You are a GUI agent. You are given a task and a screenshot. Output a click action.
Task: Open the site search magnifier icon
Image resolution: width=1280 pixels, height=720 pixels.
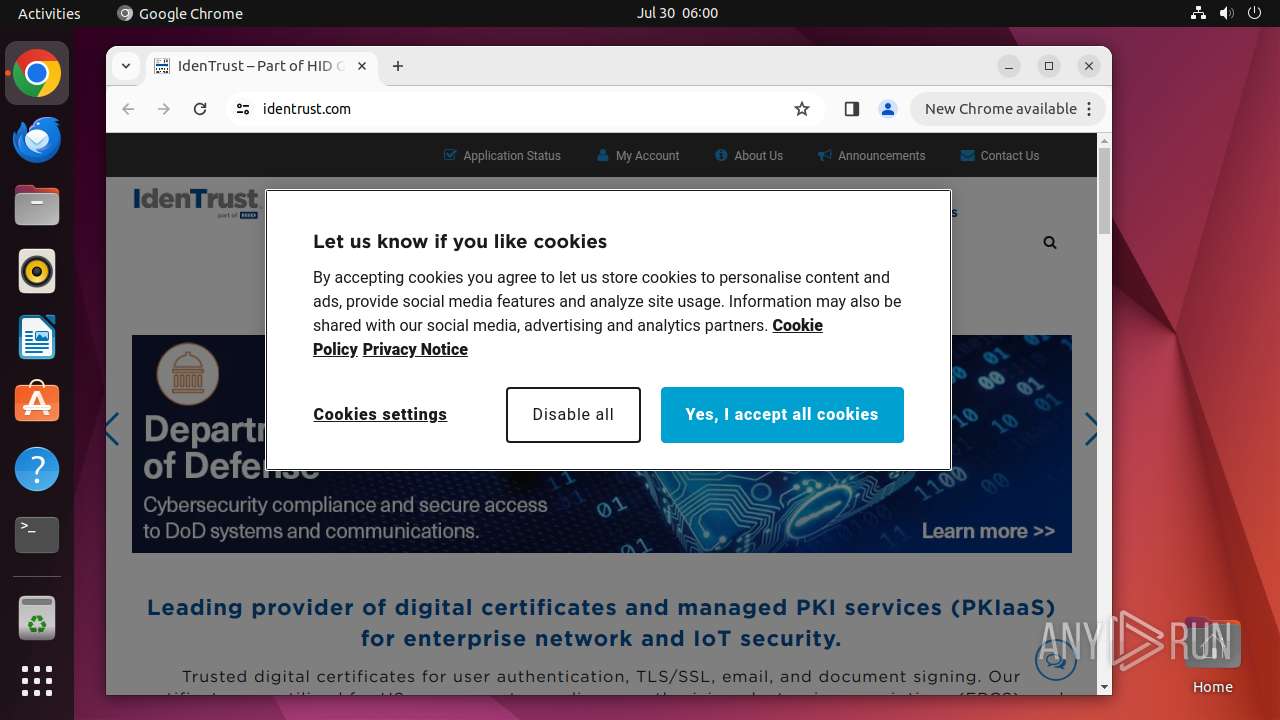point(1050,242)
